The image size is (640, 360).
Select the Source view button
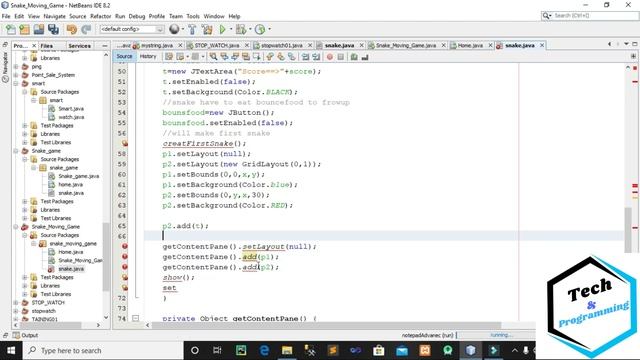pyautogui.click(x=124, y=56)
